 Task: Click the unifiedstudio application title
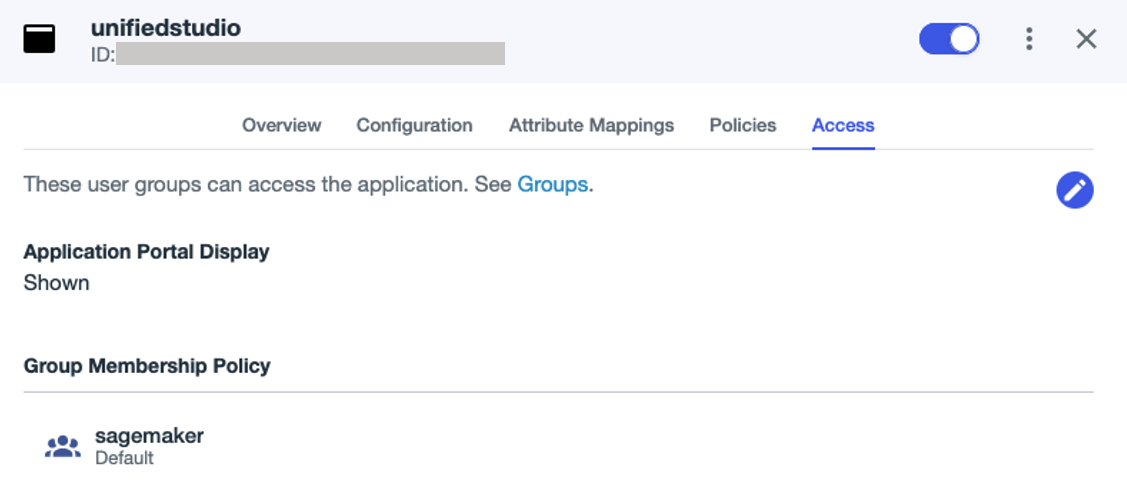point(165,28)
